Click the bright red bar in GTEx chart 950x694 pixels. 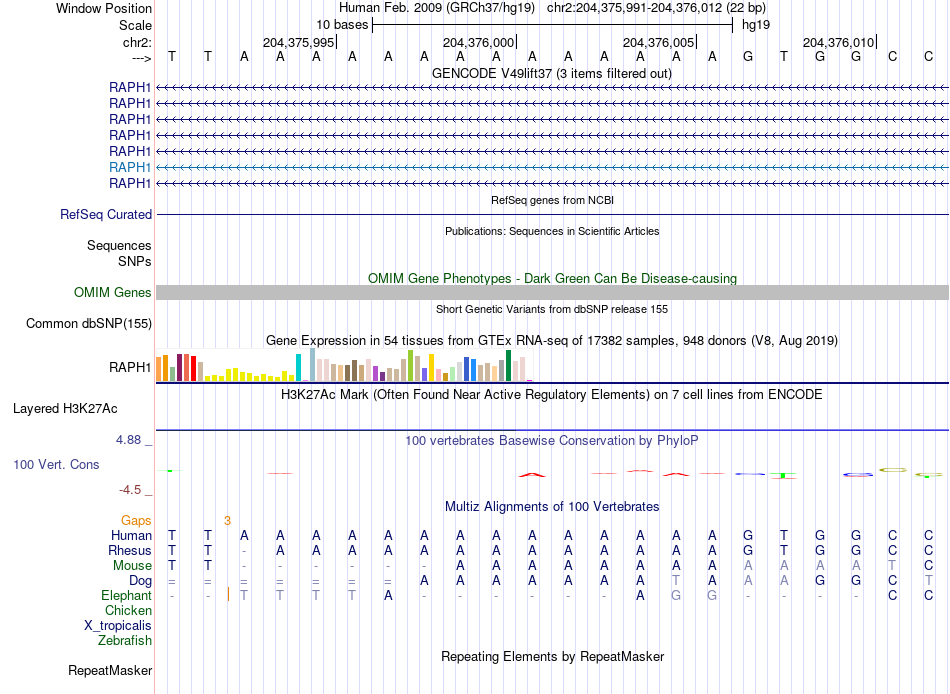pyautogui.click(x=193, y=369)
